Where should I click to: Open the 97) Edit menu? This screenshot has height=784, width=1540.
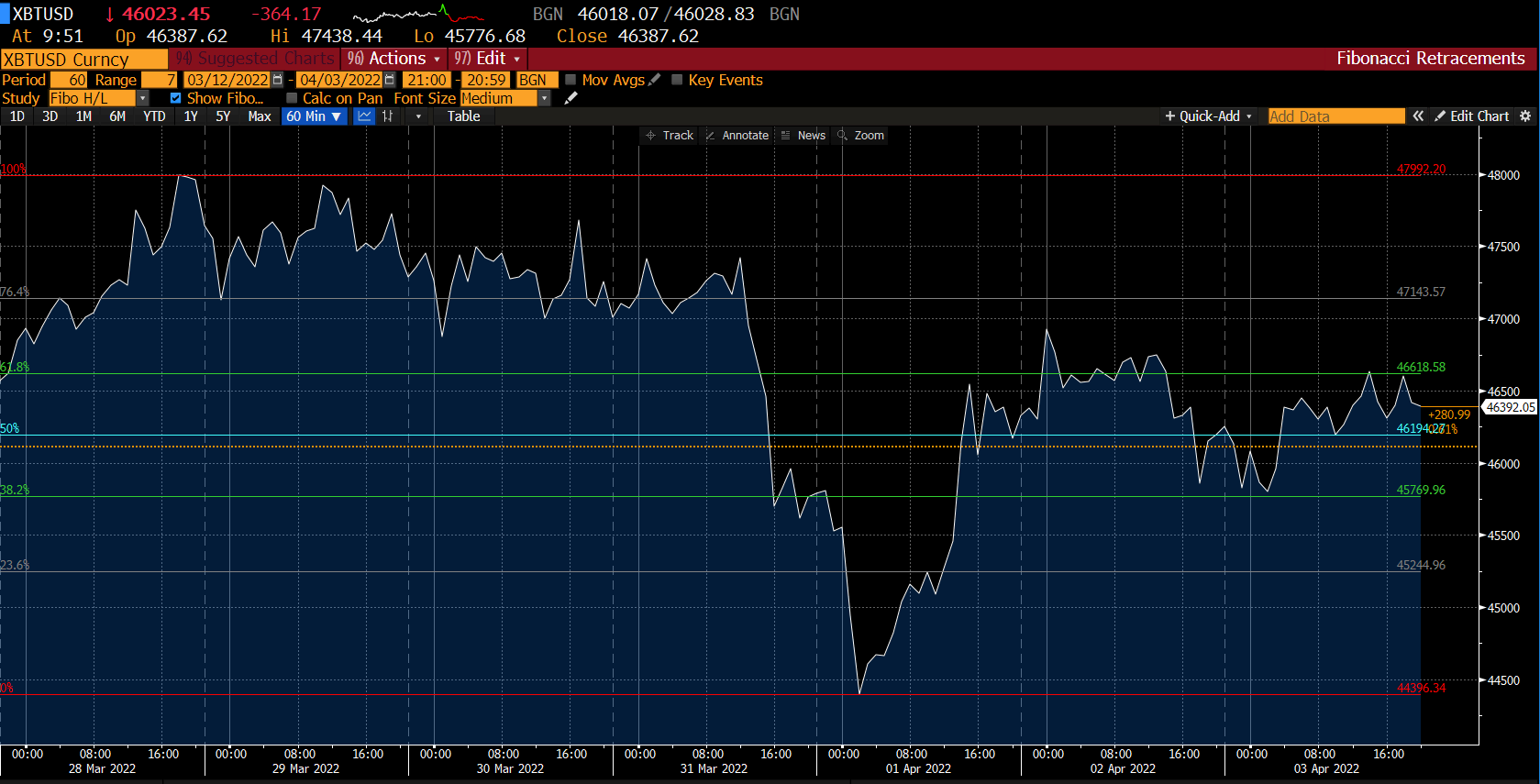[487, 59]
